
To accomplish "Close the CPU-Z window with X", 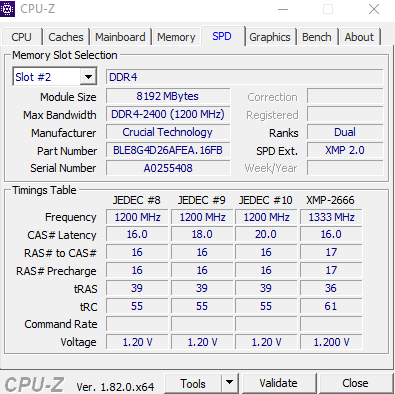I will click(x=374, y=9).
